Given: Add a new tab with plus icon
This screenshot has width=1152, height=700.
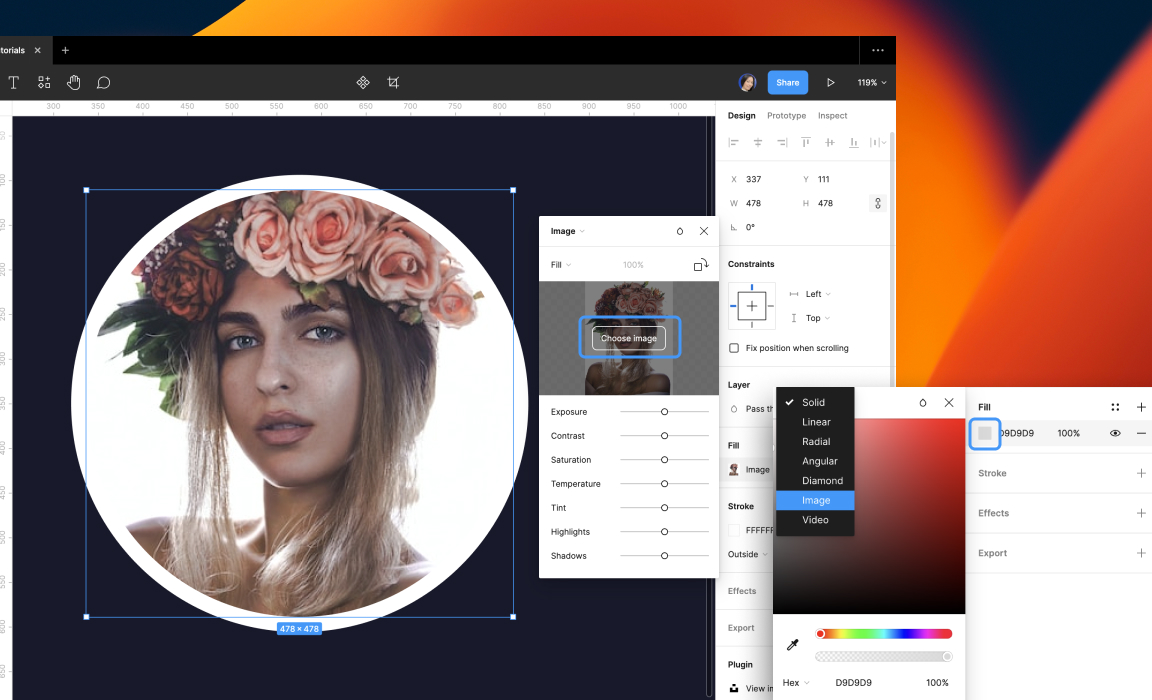Looking at the screenshot, I should point(65,51).
